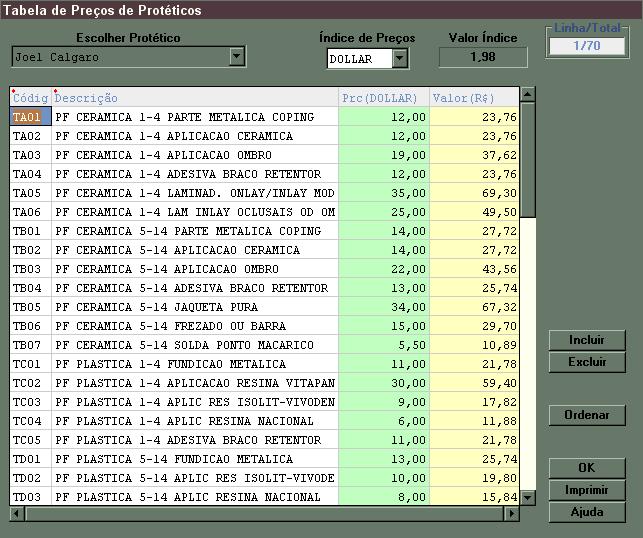The width and height of the screenshot is (643, 538).
Task: Select the TD01 code cell
Action: pos(31,459)
